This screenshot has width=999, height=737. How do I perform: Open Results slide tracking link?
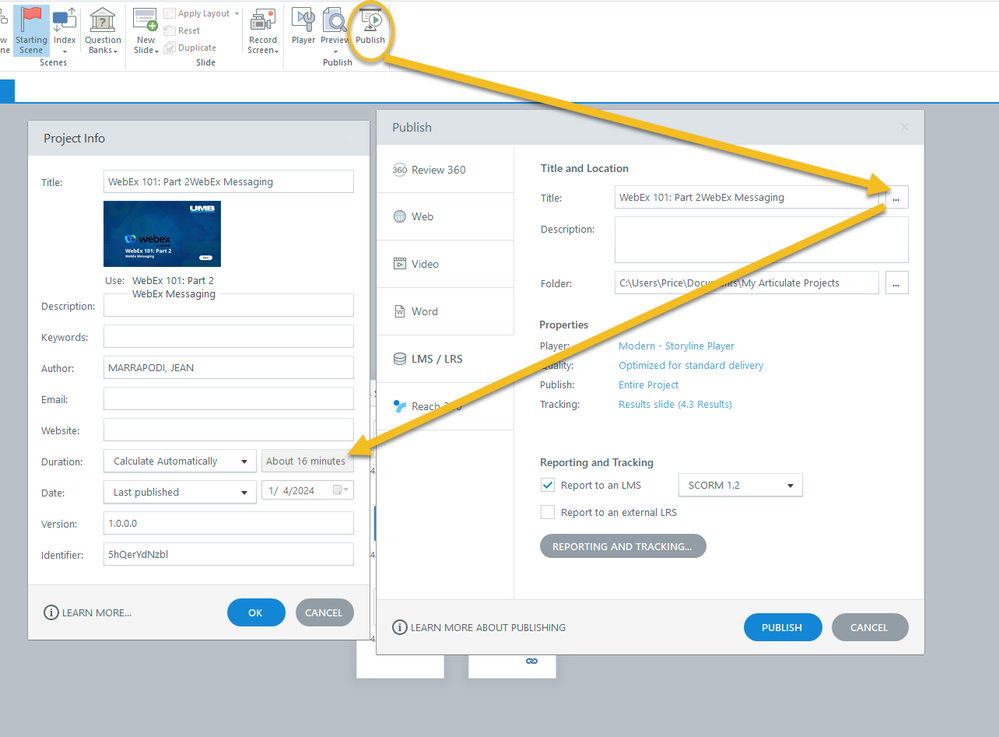coord(675,404)
